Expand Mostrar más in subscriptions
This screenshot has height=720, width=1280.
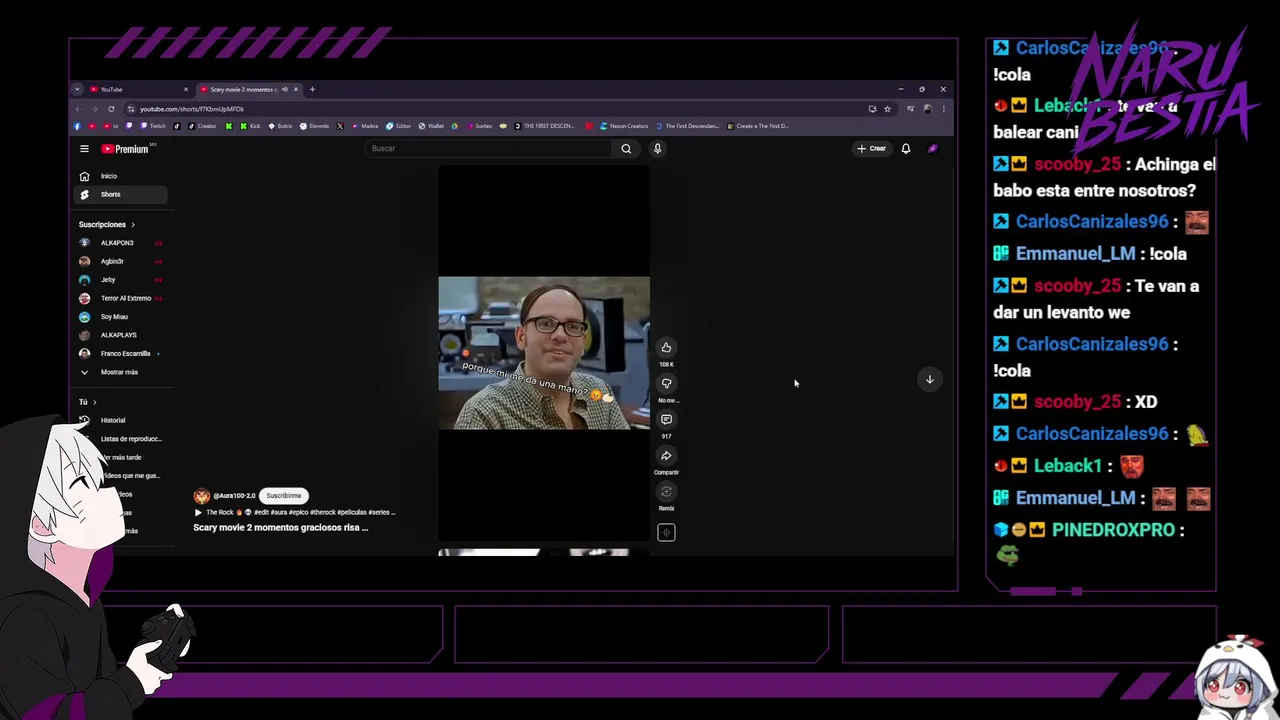point(119,372)
